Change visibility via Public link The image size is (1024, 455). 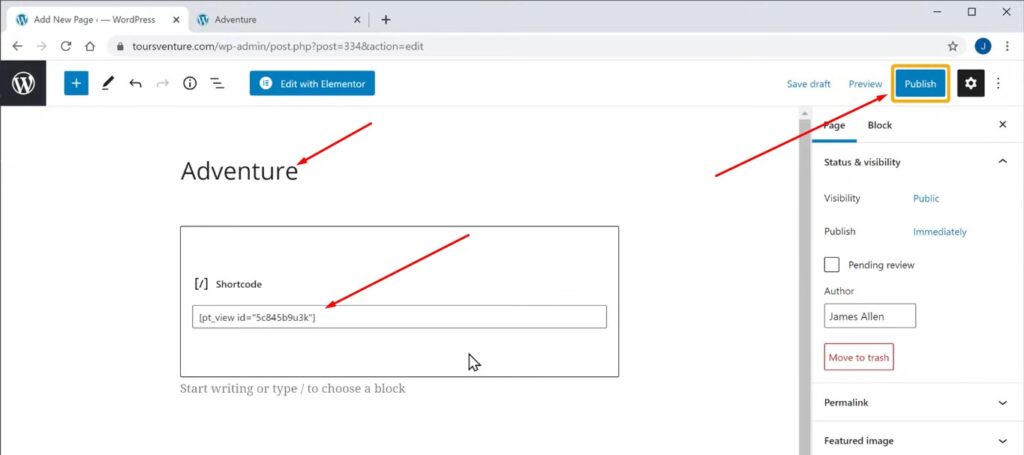926,198
